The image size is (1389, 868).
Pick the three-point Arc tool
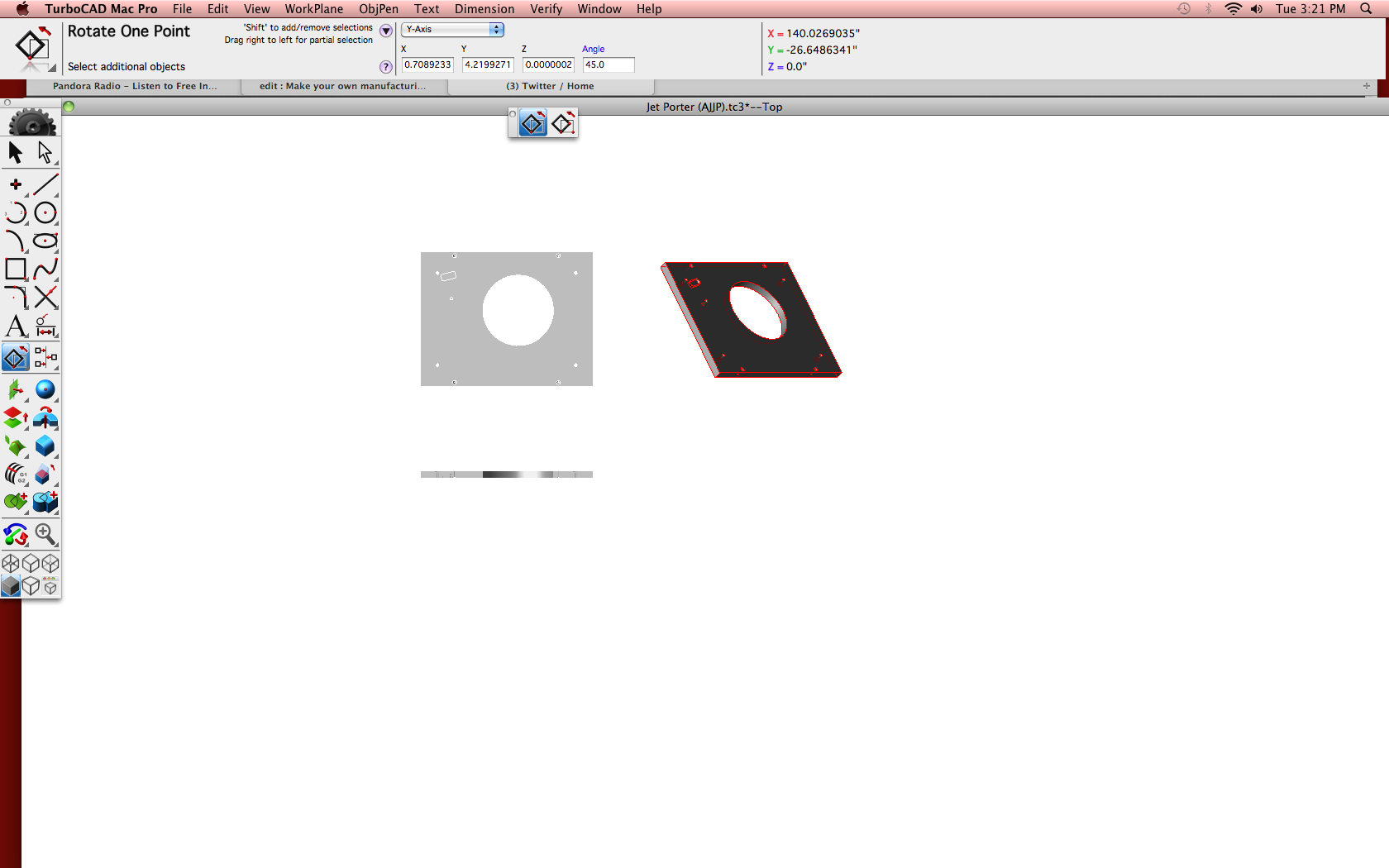[16, 212]
